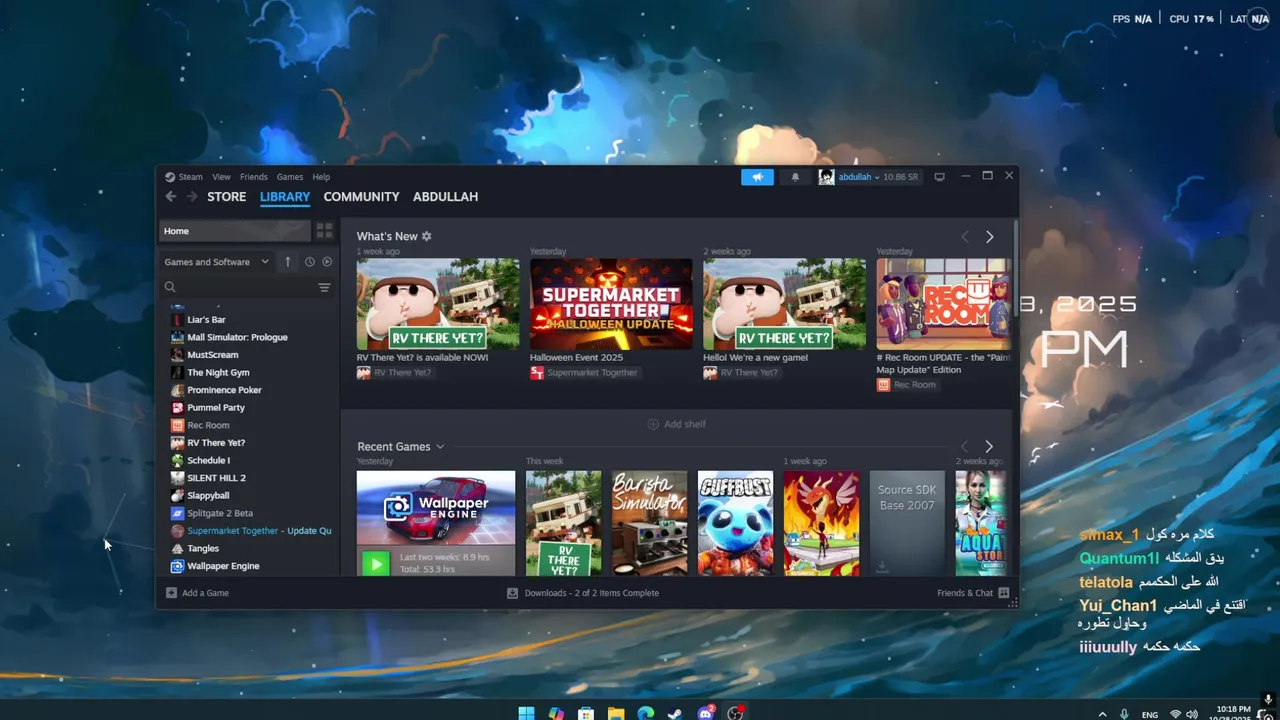
Task: Open the STORE tab
Action: point(226,197)
